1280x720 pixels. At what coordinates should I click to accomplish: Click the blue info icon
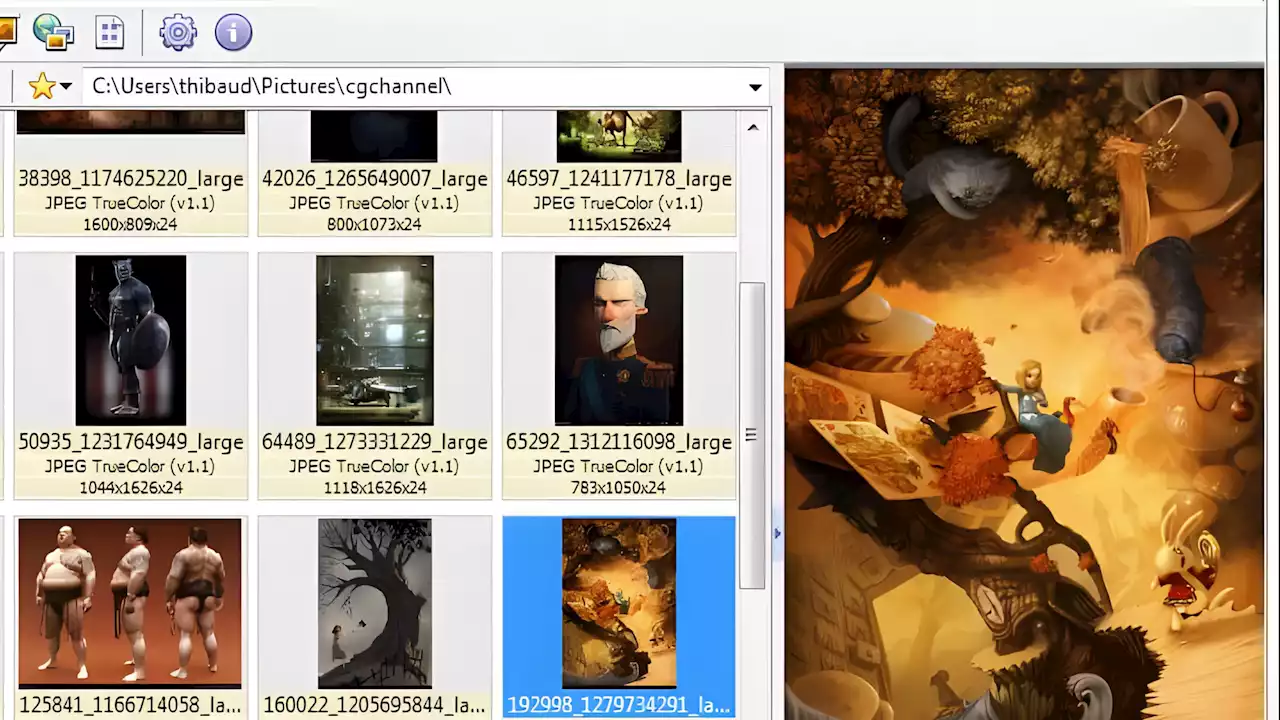pyautogui.click(x=233, y=32)
